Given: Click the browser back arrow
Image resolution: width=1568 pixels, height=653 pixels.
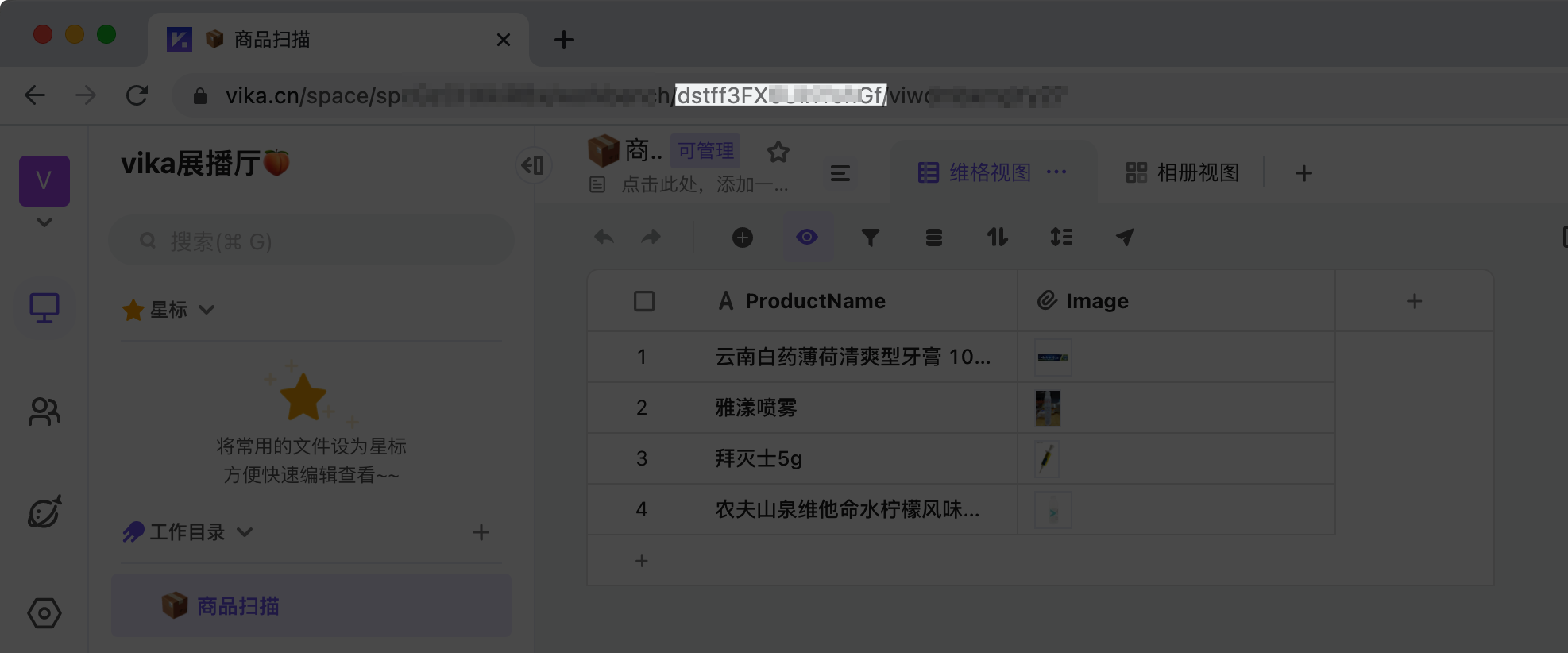Looking at the screenshot, I should point(35,95).
